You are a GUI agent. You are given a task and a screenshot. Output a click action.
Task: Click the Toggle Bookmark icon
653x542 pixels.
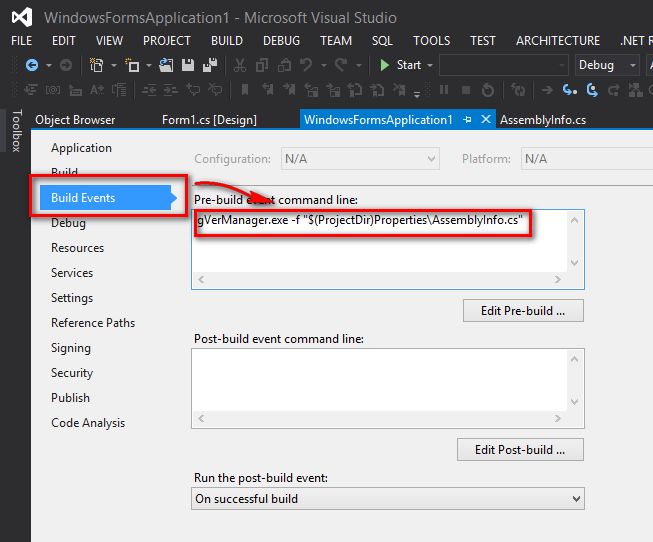pyautogui.click(x=245, y=90)
